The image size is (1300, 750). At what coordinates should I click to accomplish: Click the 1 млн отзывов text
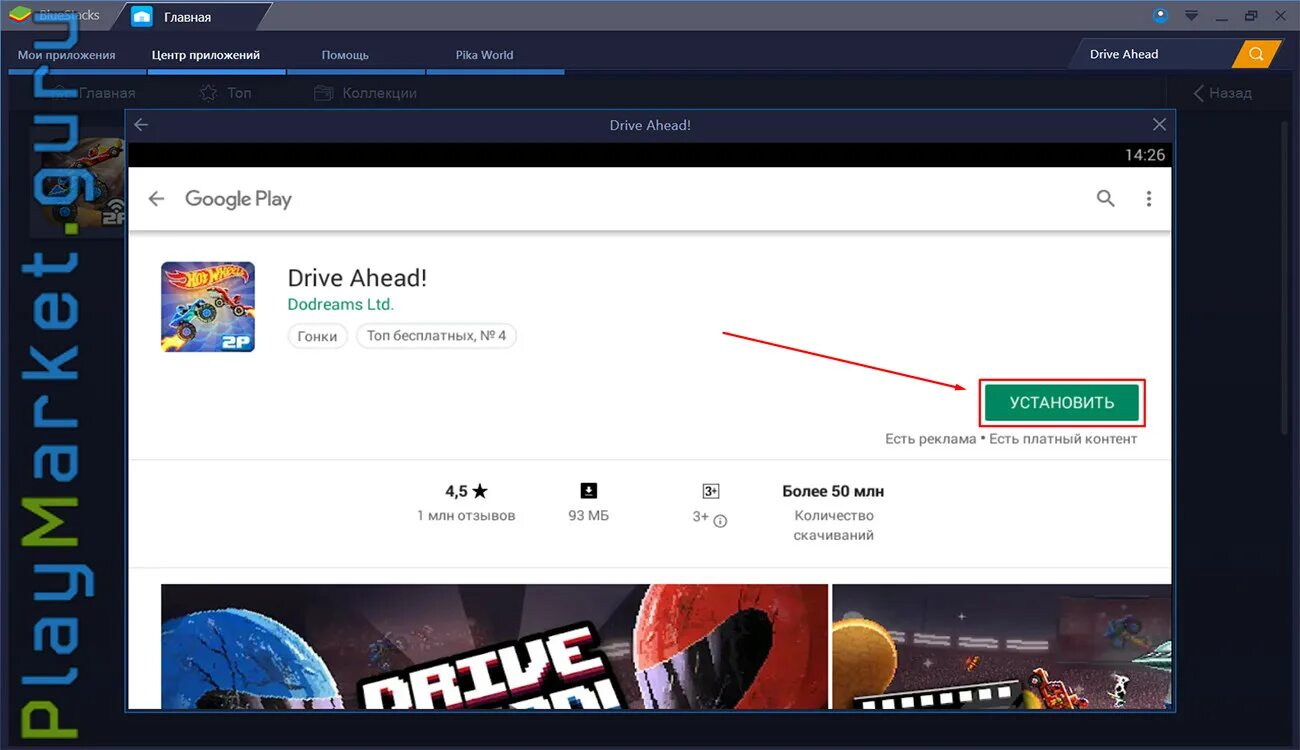tap(466, 516)
